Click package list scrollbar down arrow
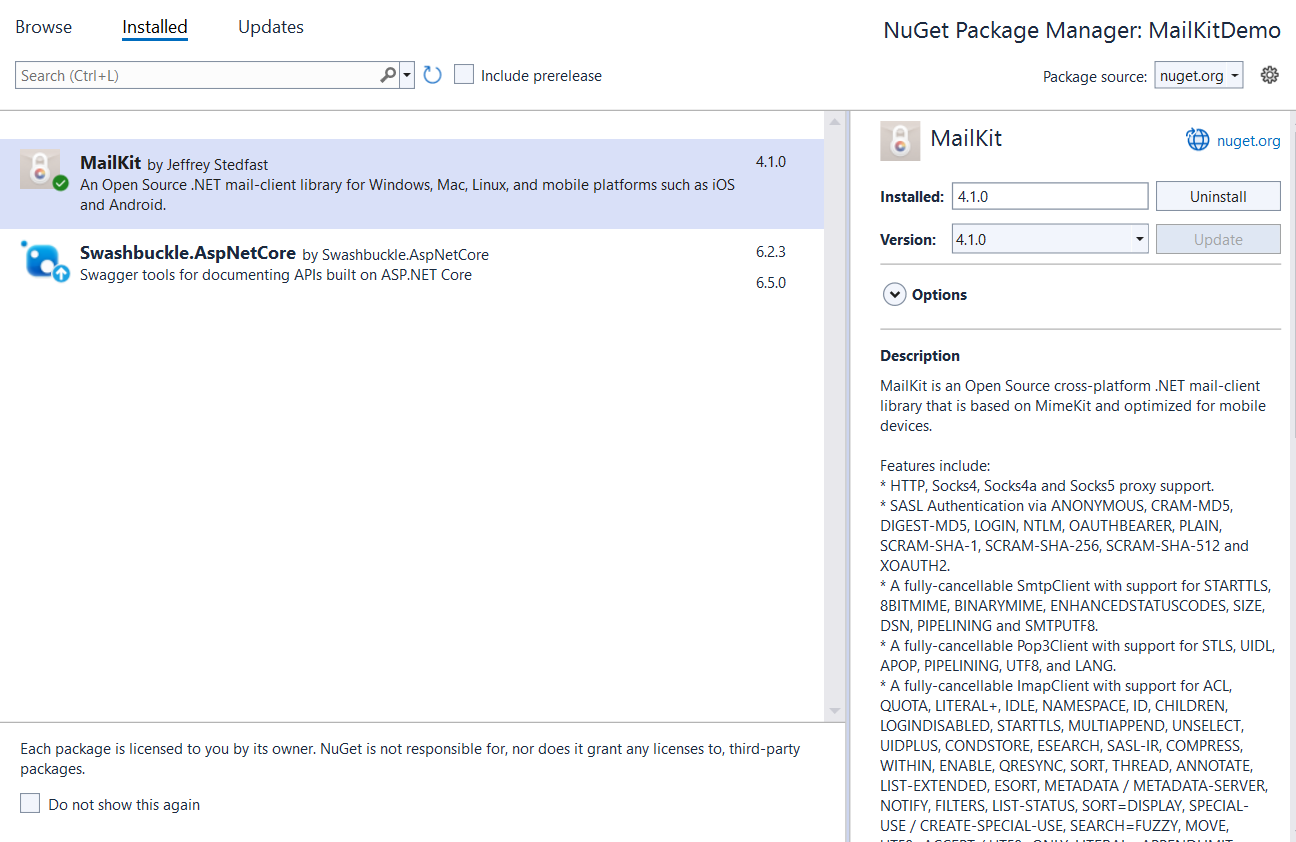The height and width of the screenshot is (842, 1296). pyautogui.click(x=836, y=710)
